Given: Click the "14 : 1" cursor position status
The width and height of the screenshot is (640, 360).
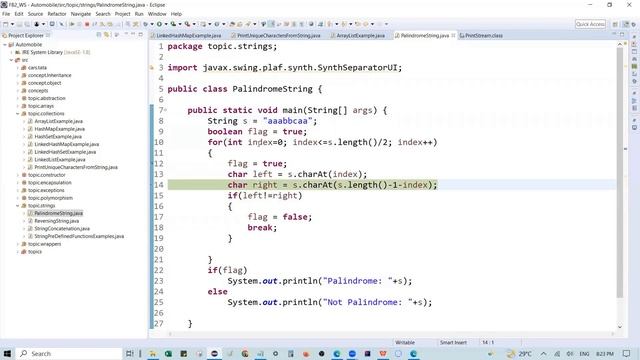Looking at the screenshot, I should (488, 342).
